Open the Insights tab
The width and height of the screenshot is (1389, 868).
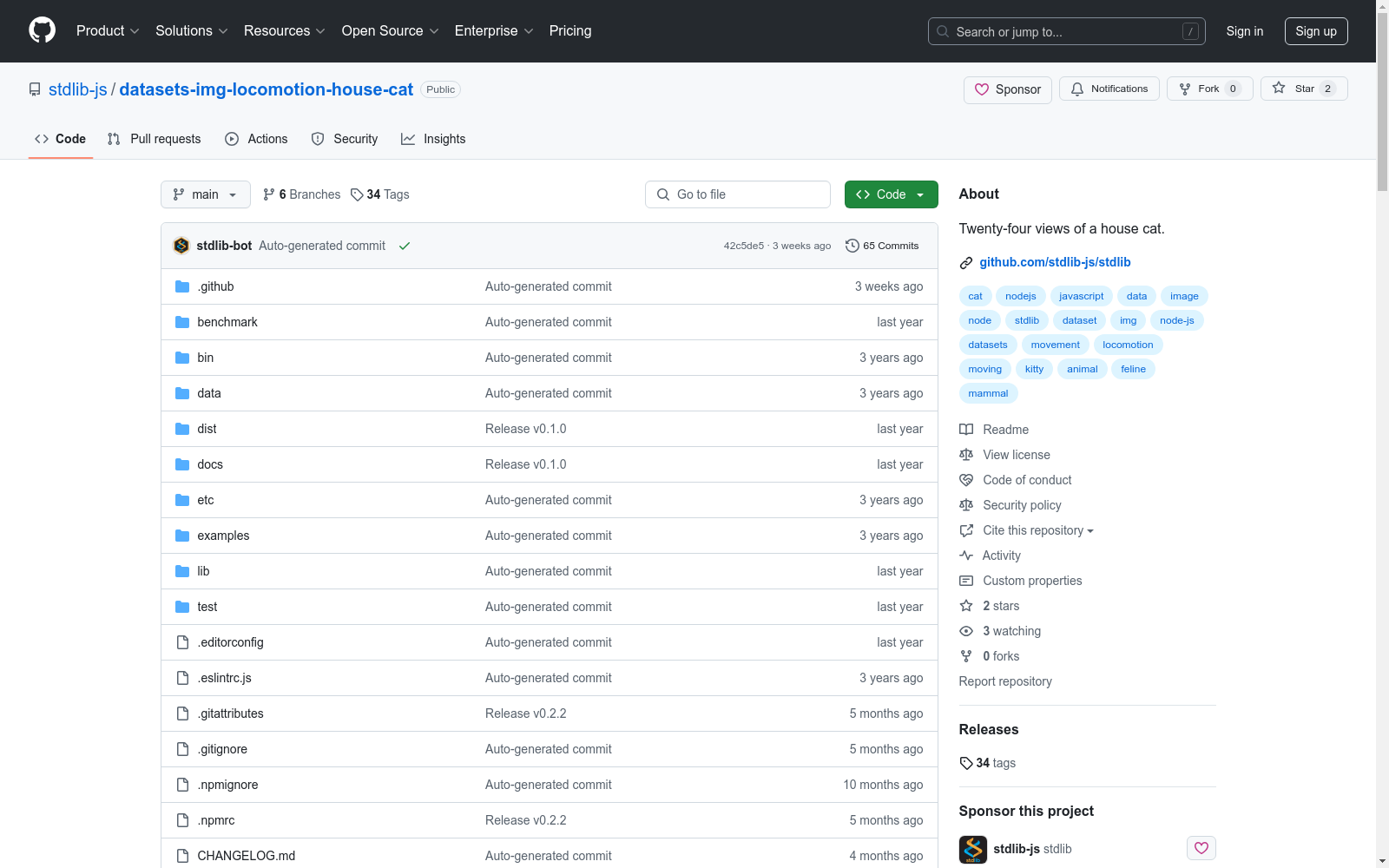point(433,139)
